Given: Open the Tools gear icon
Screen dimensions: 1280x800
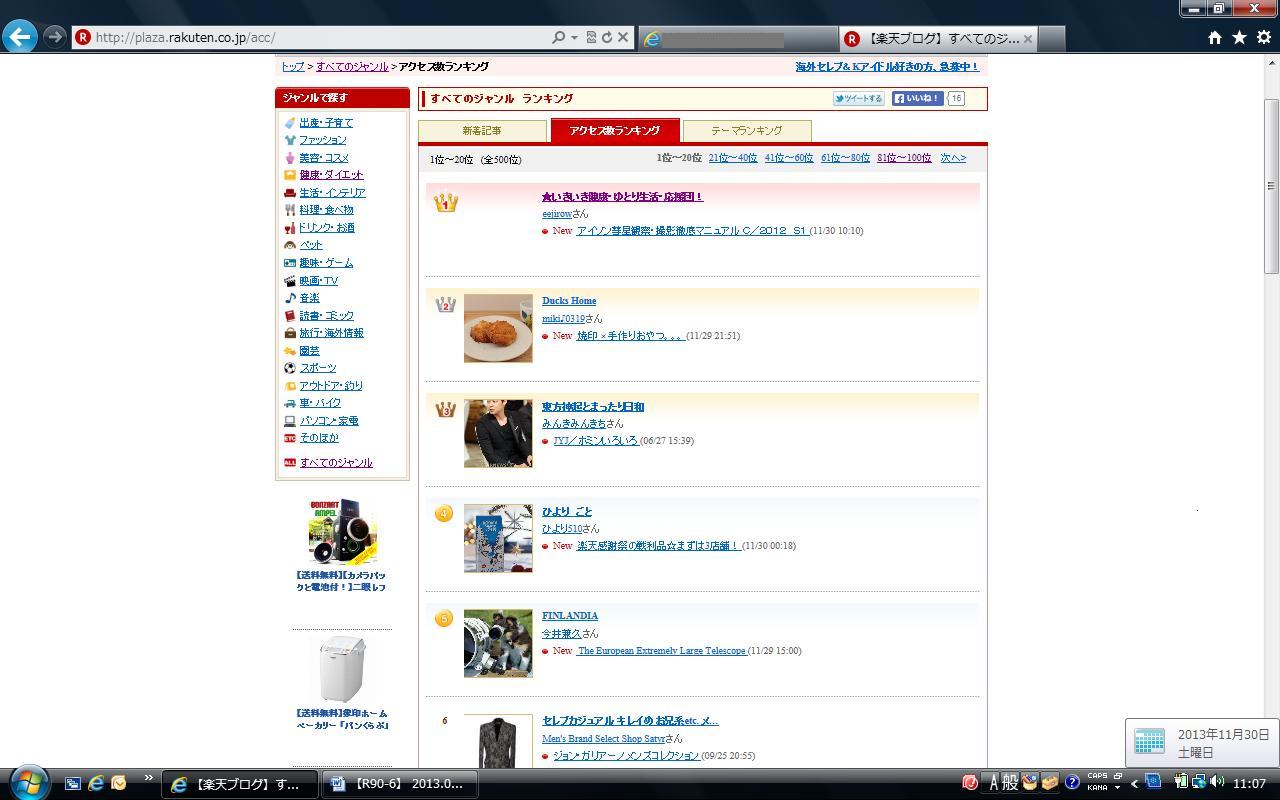Looking at the screenshot, I should [1263, 37].
